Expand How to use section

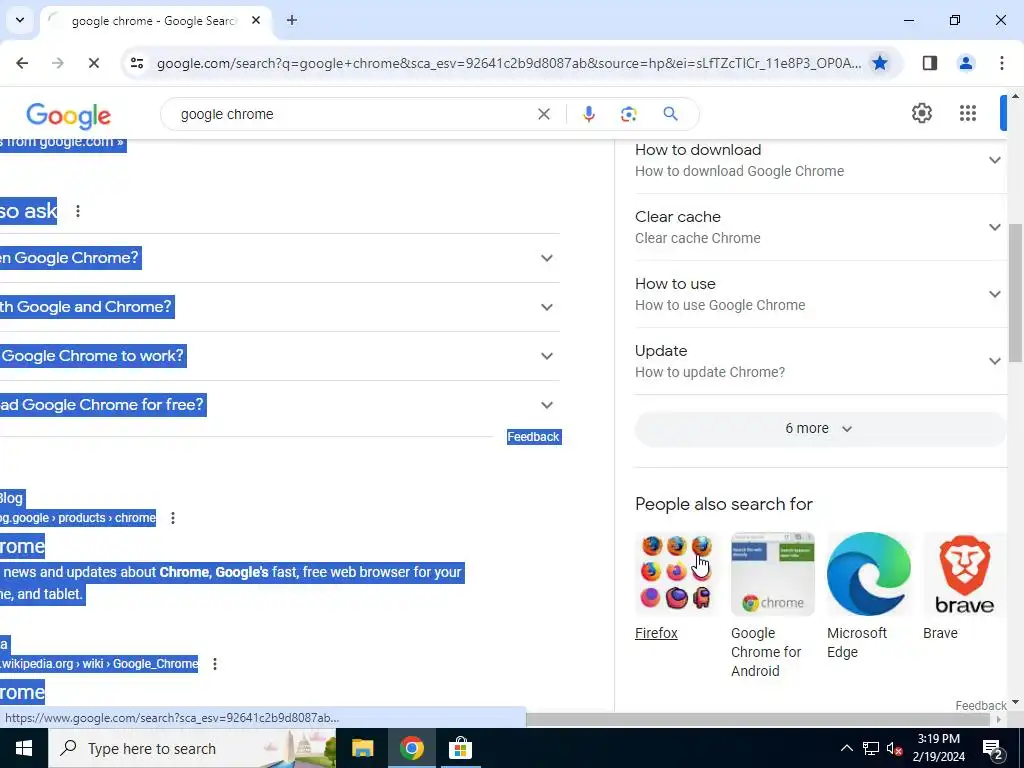[820, 294]
